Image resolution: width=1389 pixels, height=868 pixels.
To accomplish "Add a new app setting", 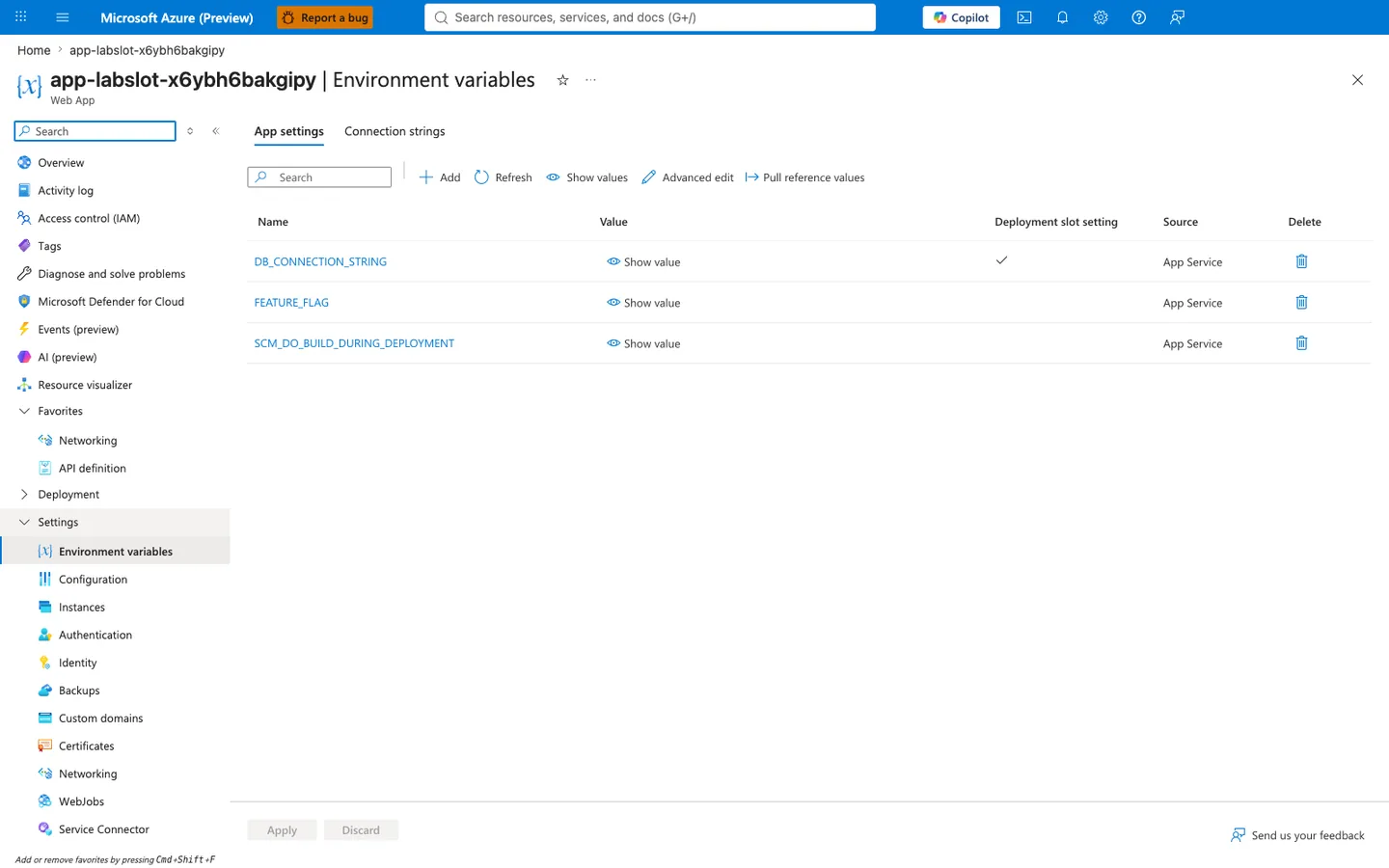I will [440, 177].
